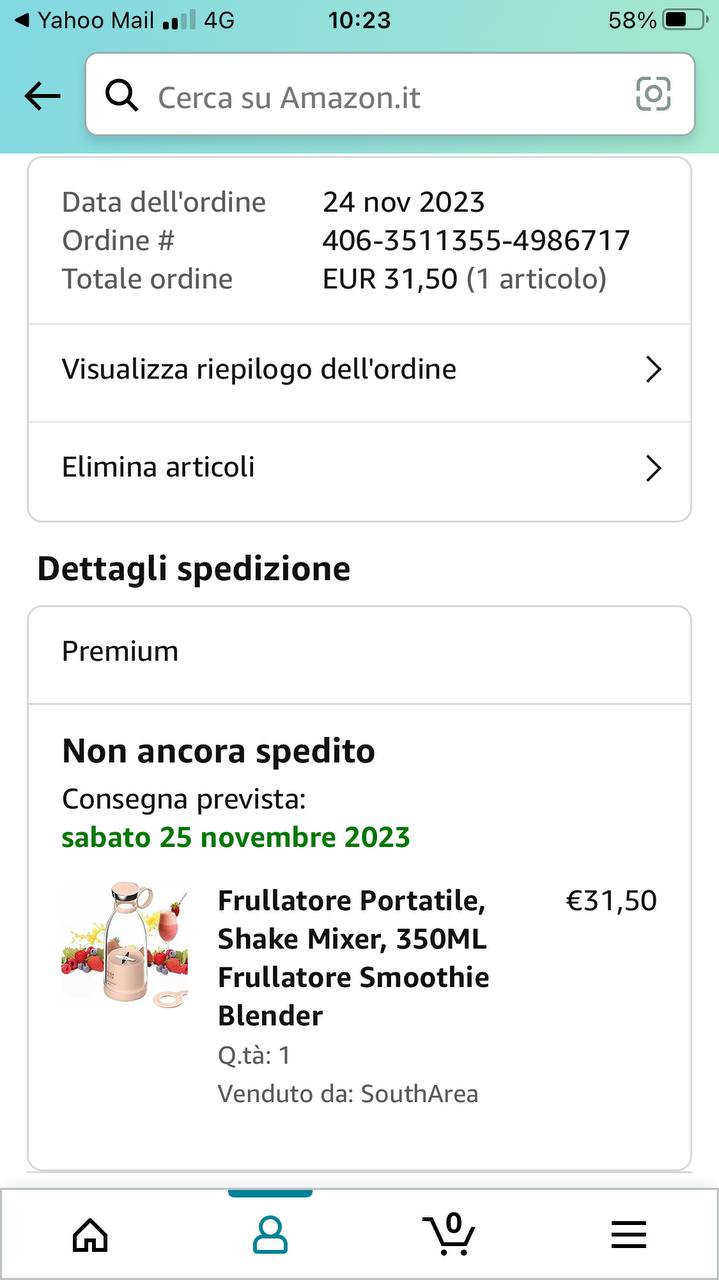Tap the blender product thumbnail image
719x1280 pixels.
click(x=124, y=943)
